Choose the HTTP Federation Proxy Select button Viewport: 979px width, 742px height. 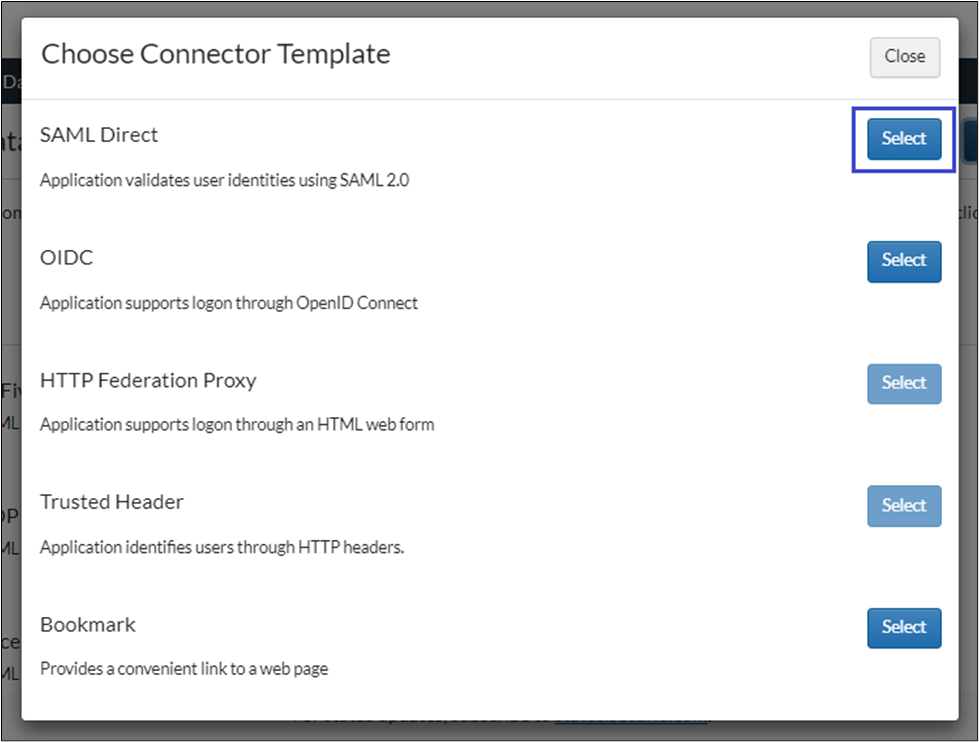(903, 383)
